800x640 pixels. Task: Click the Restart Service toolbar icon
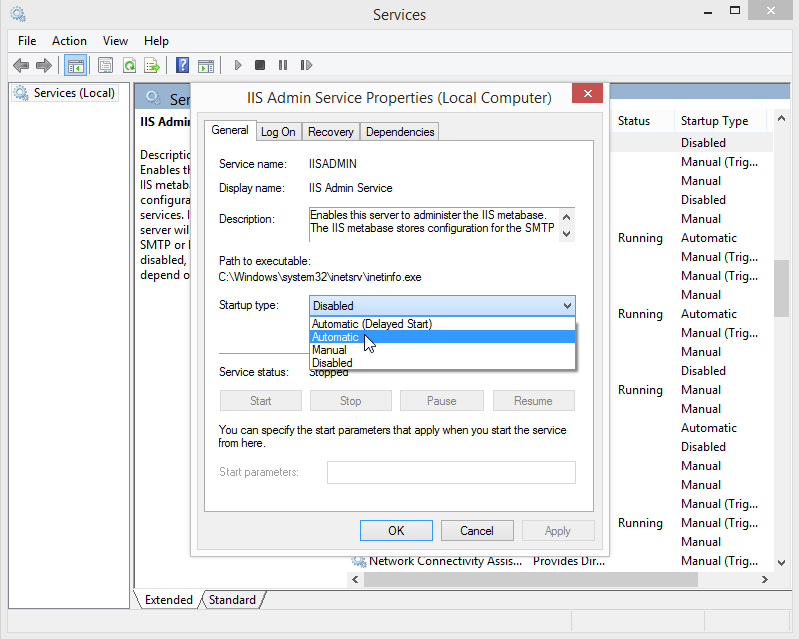[306, 65]
